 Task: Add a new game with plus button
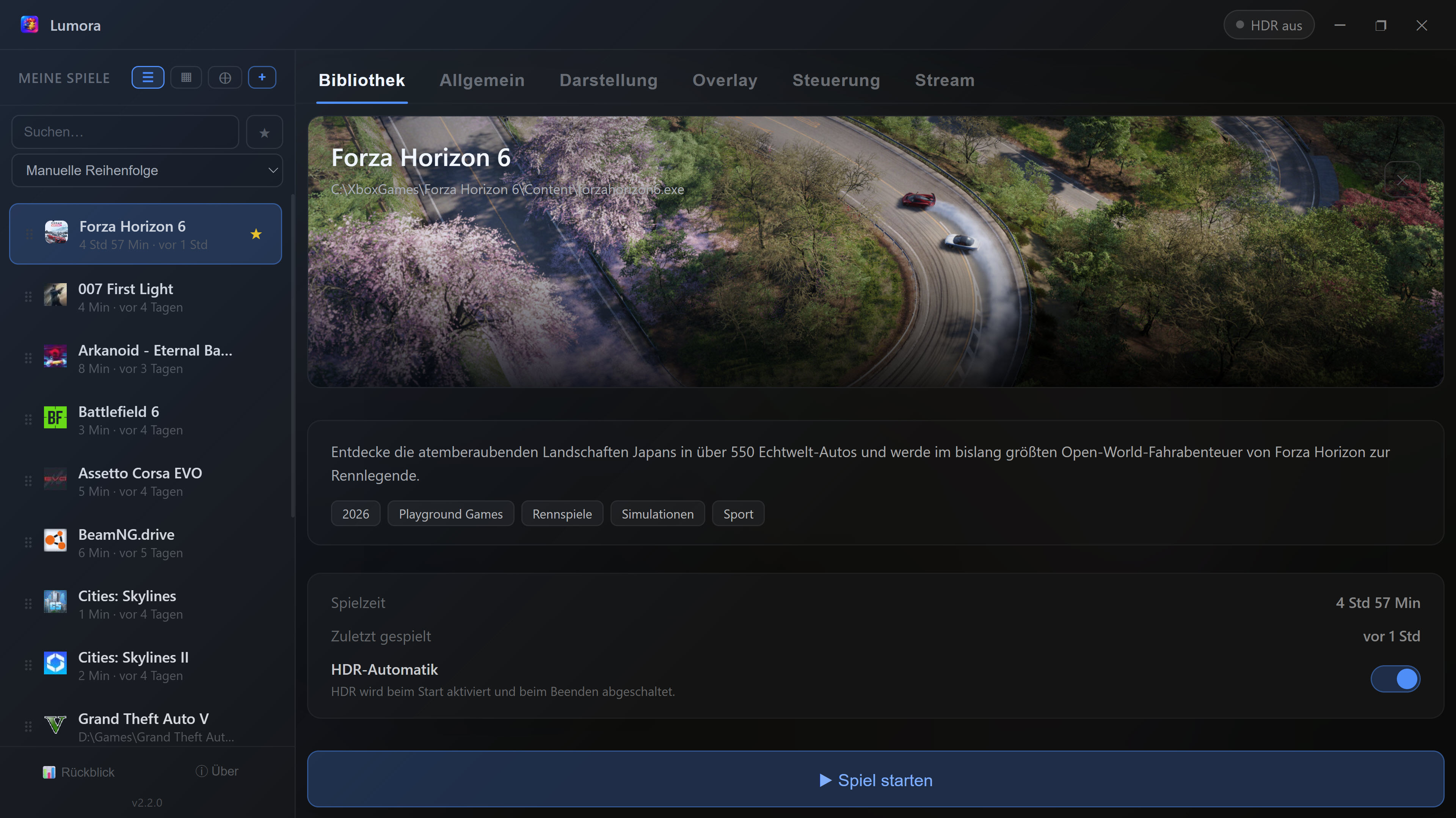(x=262, y=77)
